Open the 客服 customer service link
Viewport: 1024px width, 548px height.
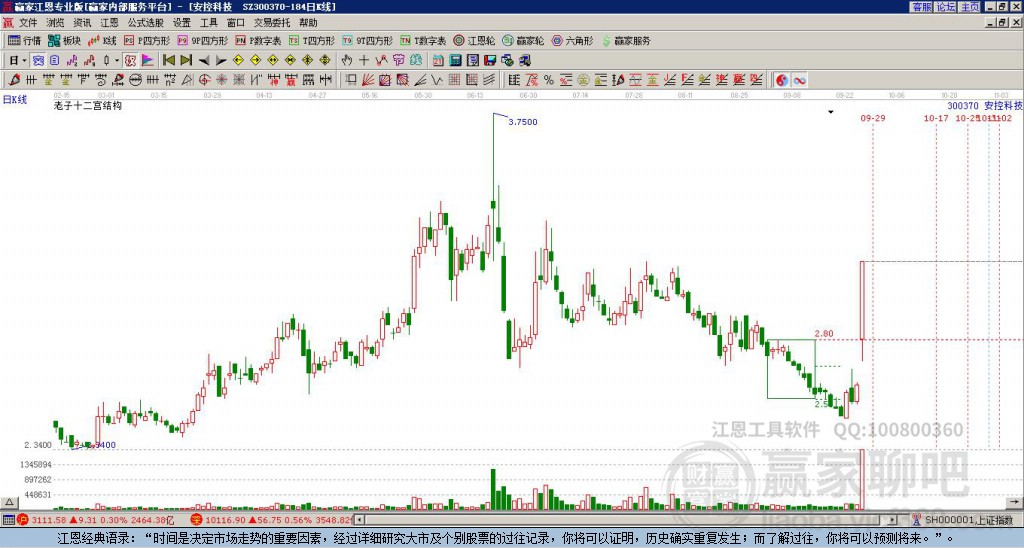(x=921, y=7)
